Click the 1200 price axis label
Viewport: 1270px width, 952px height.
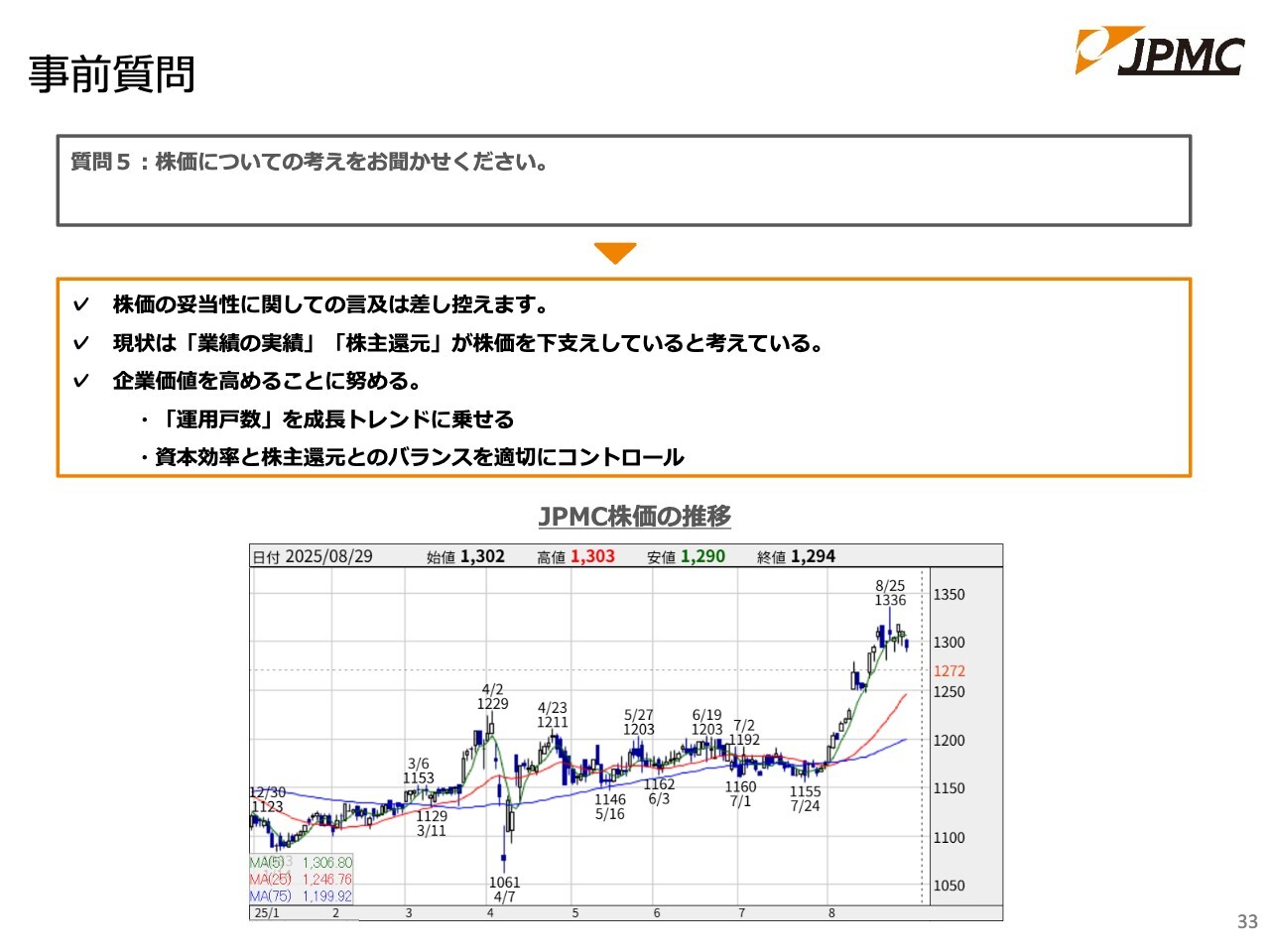tap(949, 740)
